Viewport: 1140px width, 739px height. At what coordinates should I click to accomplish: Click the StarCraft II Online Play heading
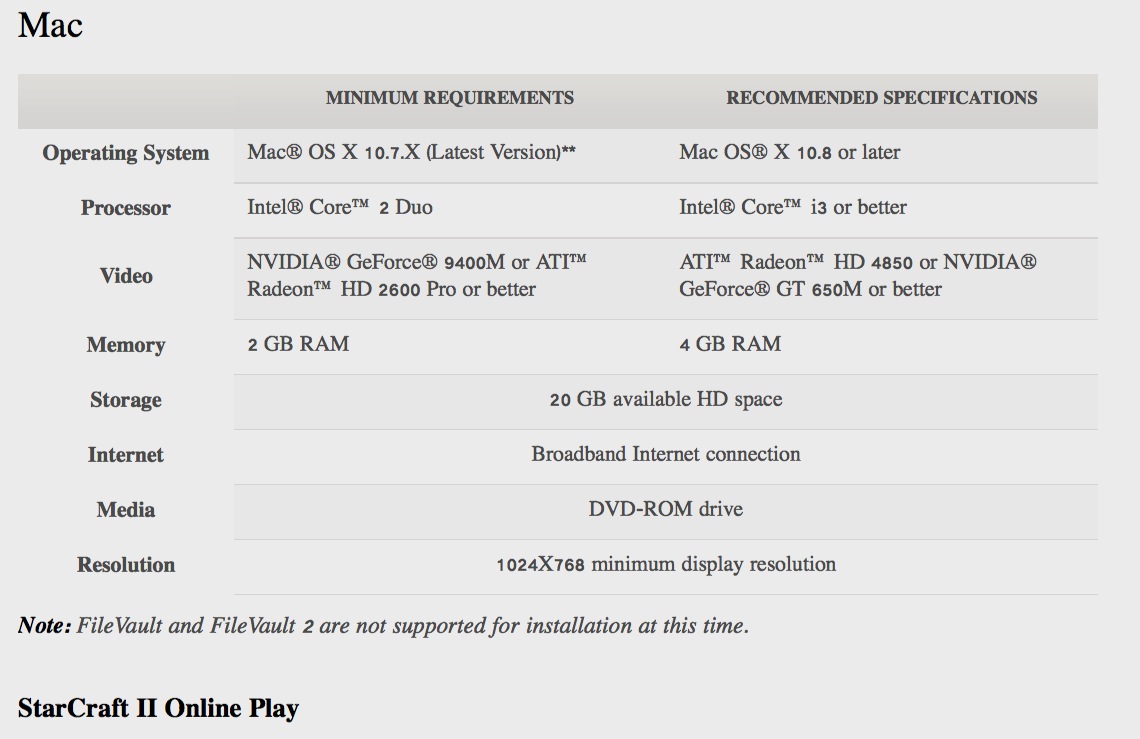158,709
